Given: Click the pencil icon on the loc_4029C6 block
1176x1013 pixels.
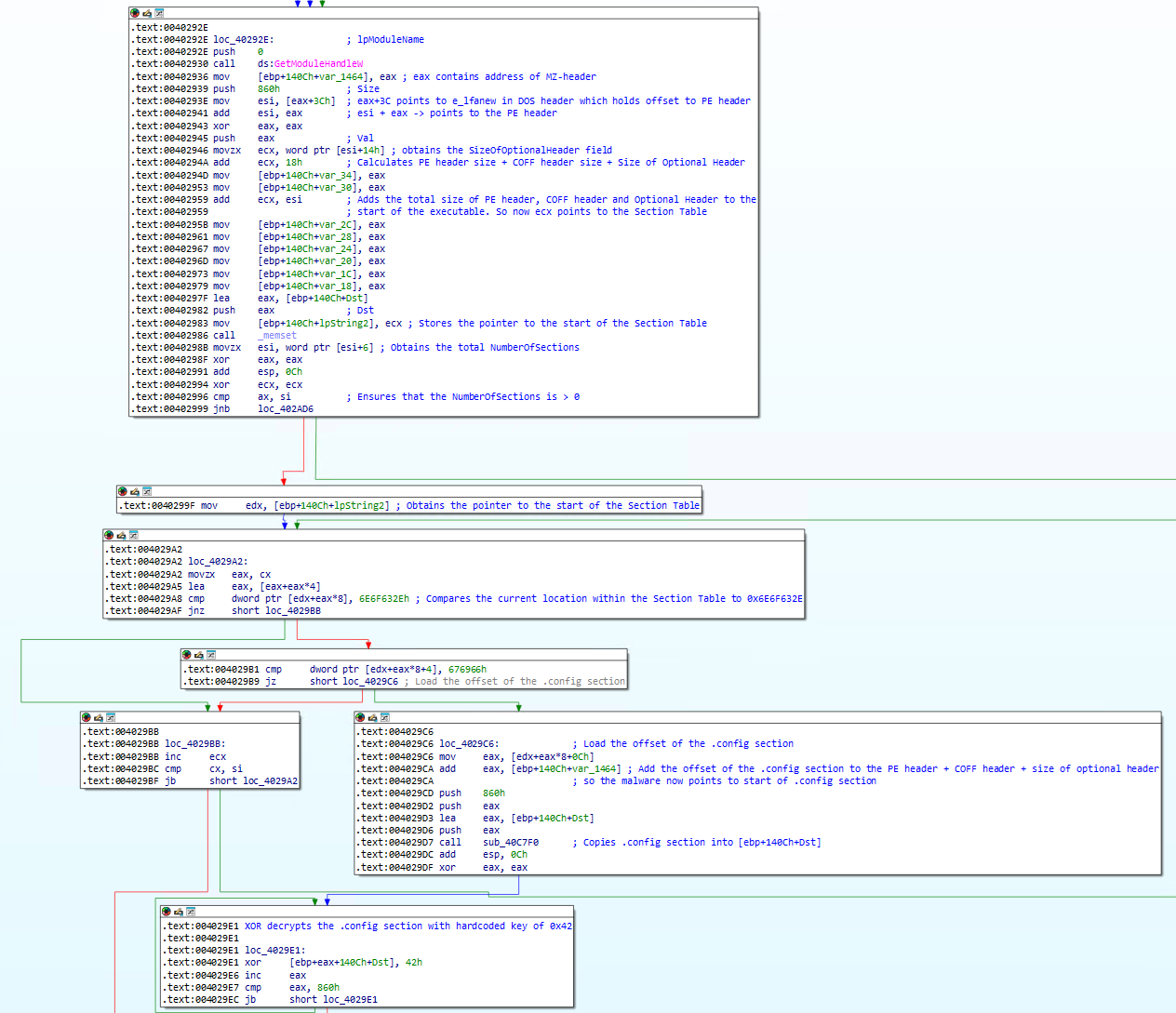Looking at the screenshot, I should (x=372, y=717).
